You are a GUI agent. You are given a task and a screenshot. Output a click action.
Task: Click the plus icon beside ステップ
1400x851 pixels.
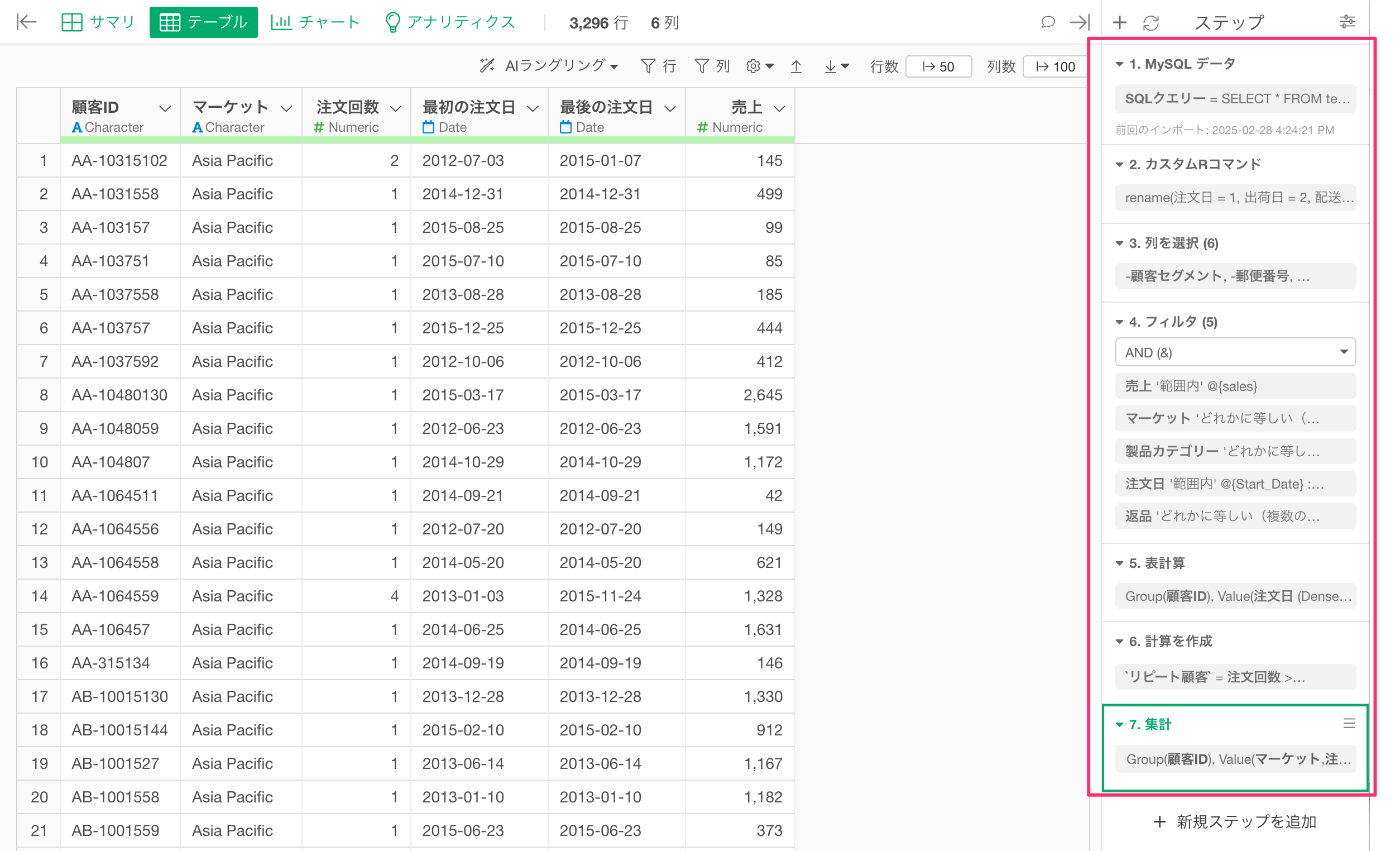click(1119, 22)
